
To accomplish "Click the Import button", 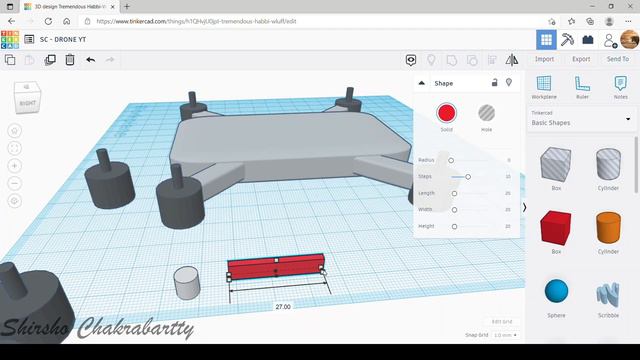I will coord(544,59).
